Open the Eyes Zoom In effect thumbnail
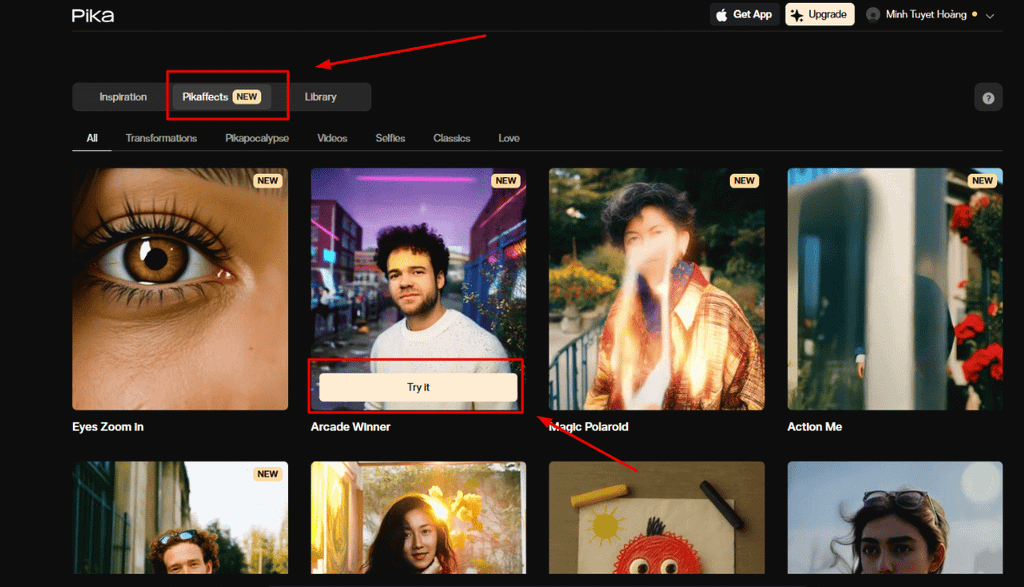The width and height of the screenshot is (1024, 587). 180,288
